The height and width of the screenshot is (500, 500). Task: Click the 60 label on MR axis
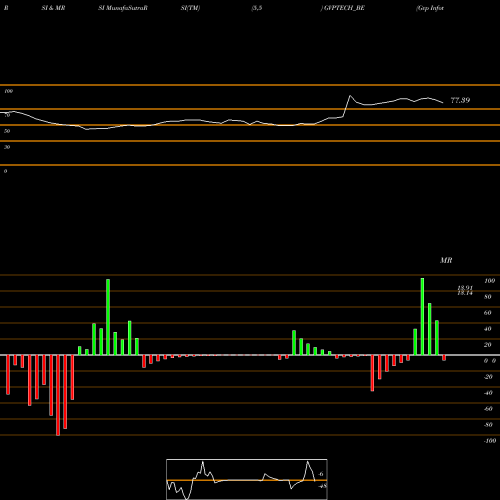(488, 313)
